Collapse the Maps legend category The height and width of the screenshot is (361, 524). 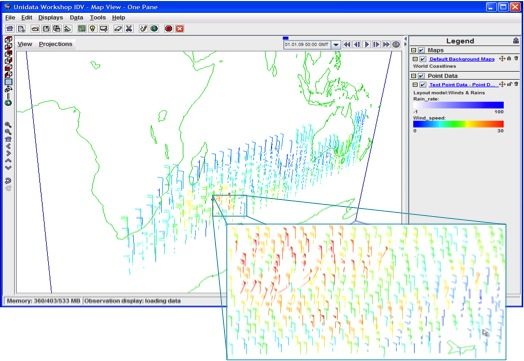(414, 50)
